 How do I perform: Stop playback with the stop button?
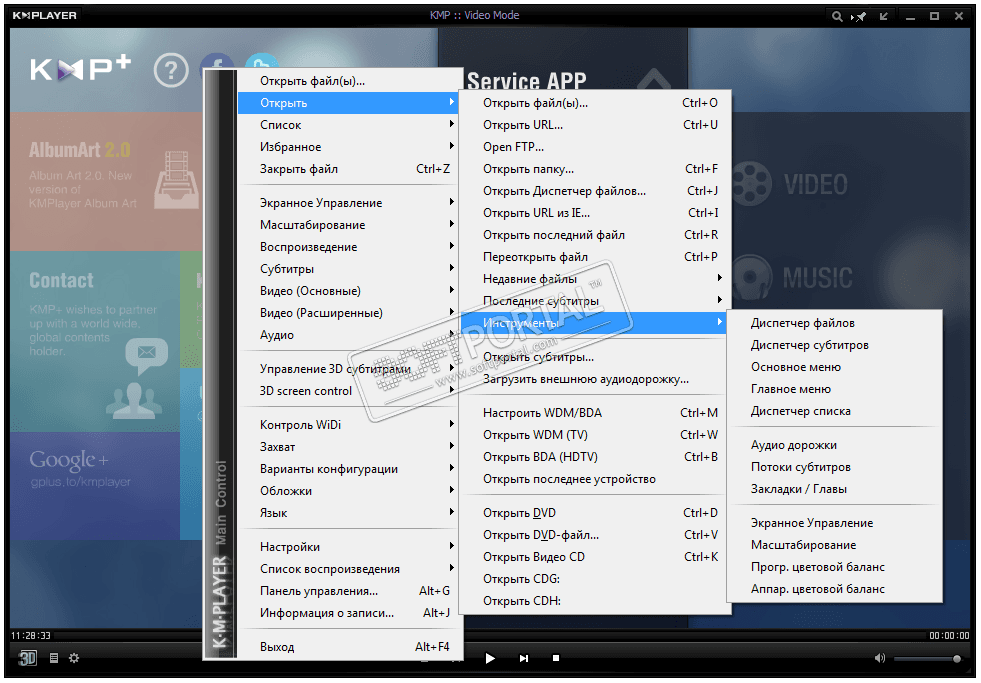[x=556, y=658]
